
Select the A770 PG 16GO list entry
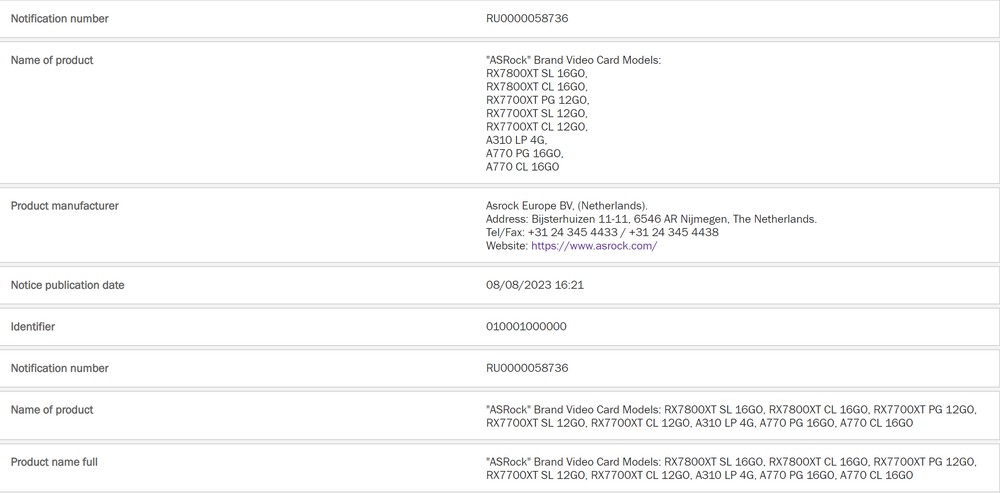click(525, 154)
